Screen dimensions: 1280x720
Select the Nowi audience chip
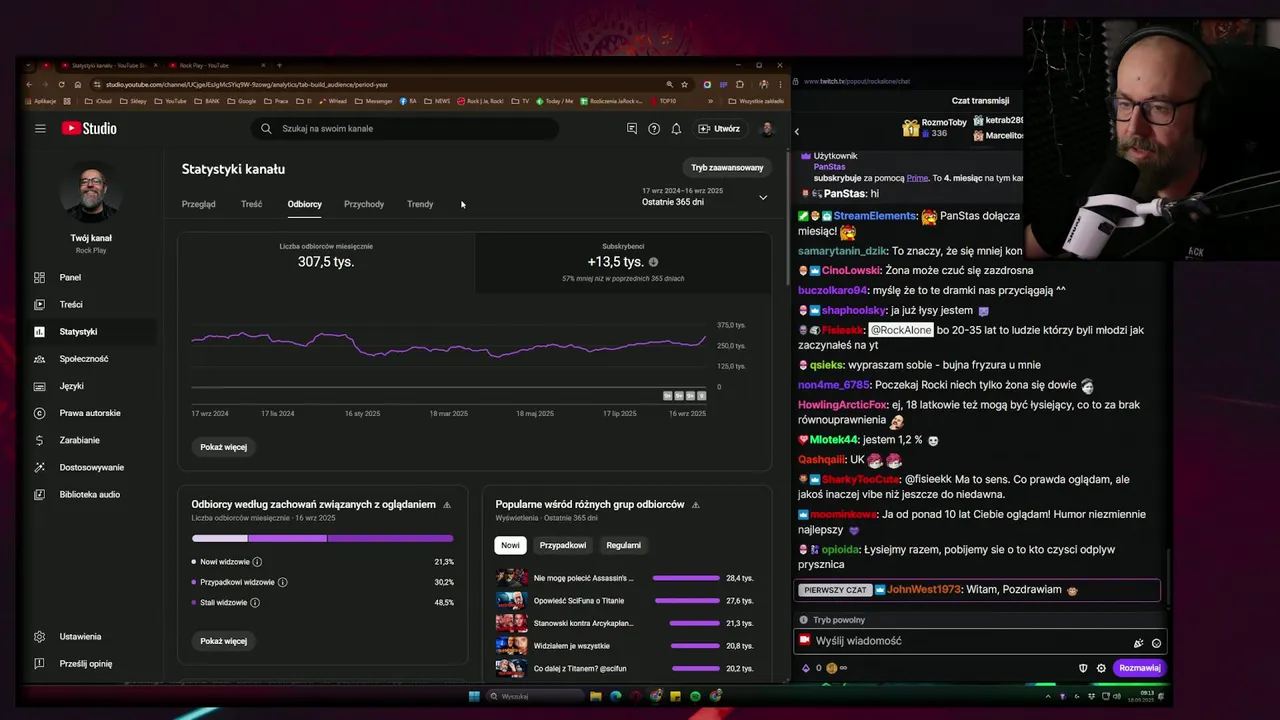point(510,545)
